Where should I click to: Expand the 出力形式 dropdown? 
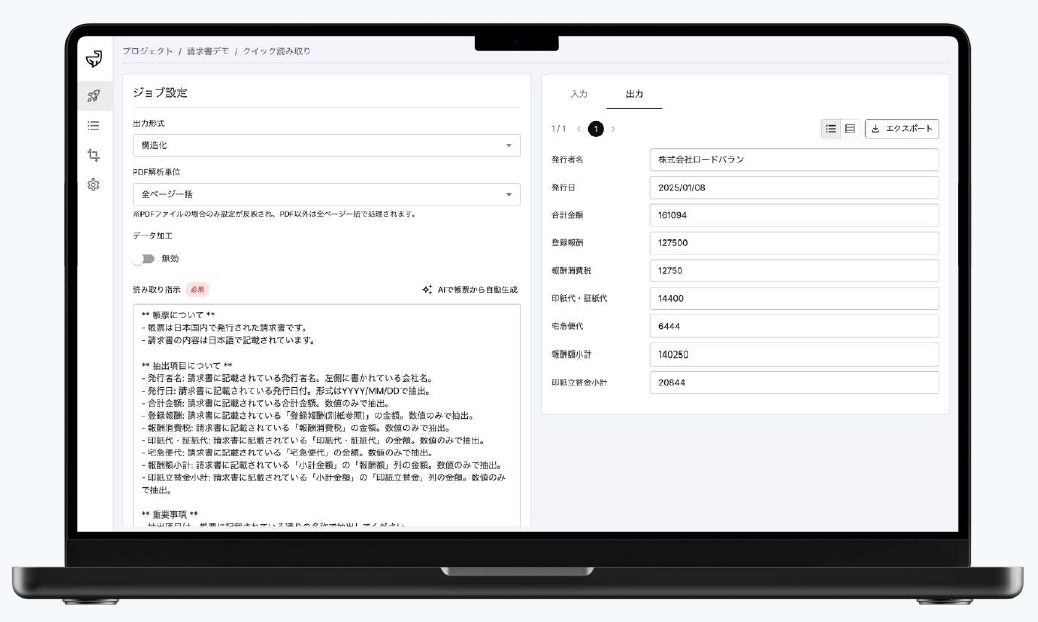point(326,146)
